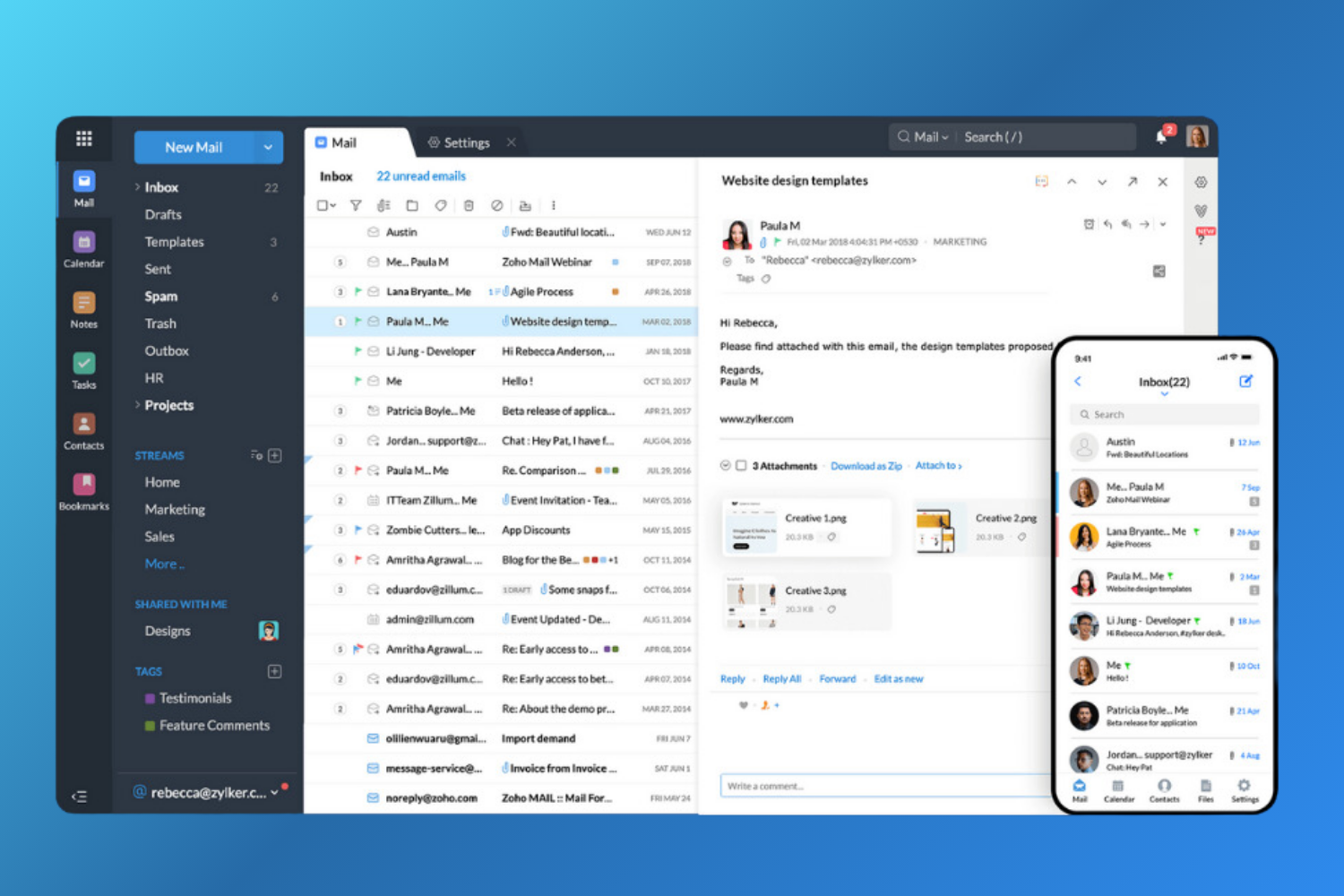Open the Bookmarks app in sidebar
1344x896 pixels.
[x=83, y=491]
